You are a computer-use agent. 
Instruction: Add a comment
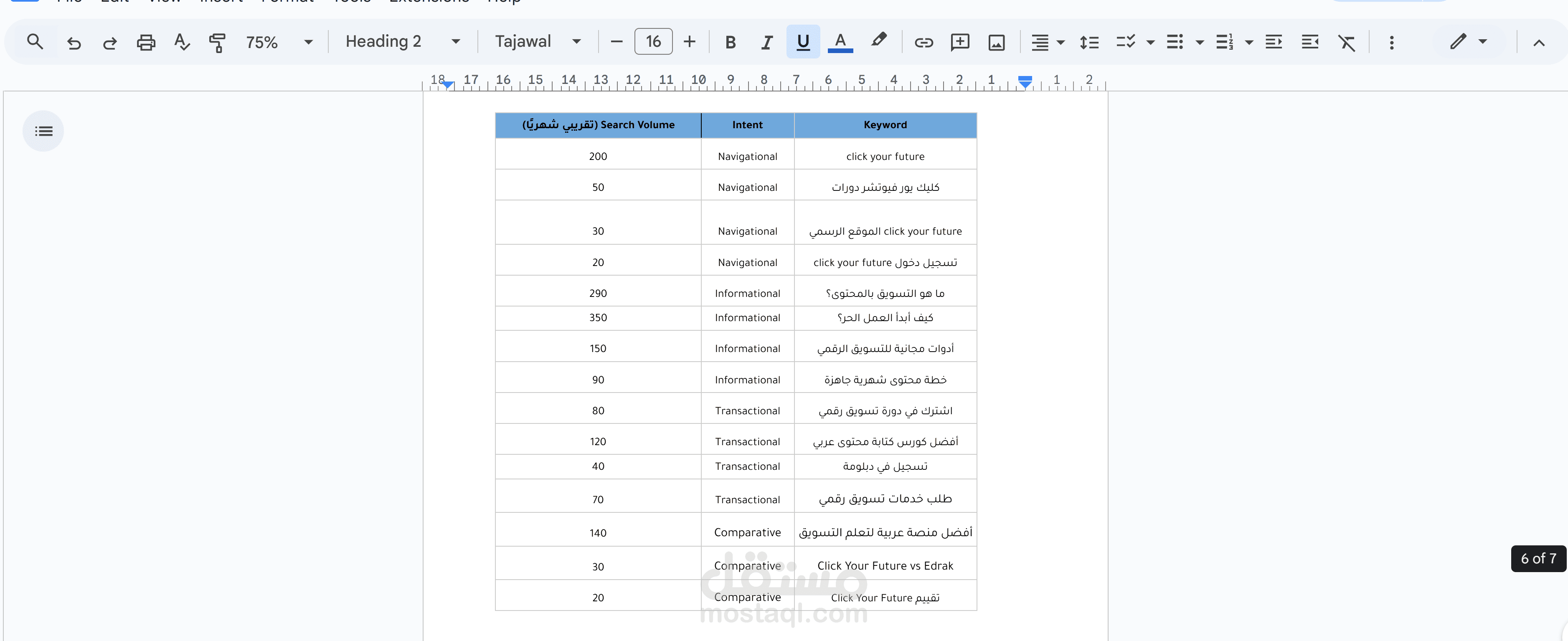pyautogui.click(x=960, y=42)
